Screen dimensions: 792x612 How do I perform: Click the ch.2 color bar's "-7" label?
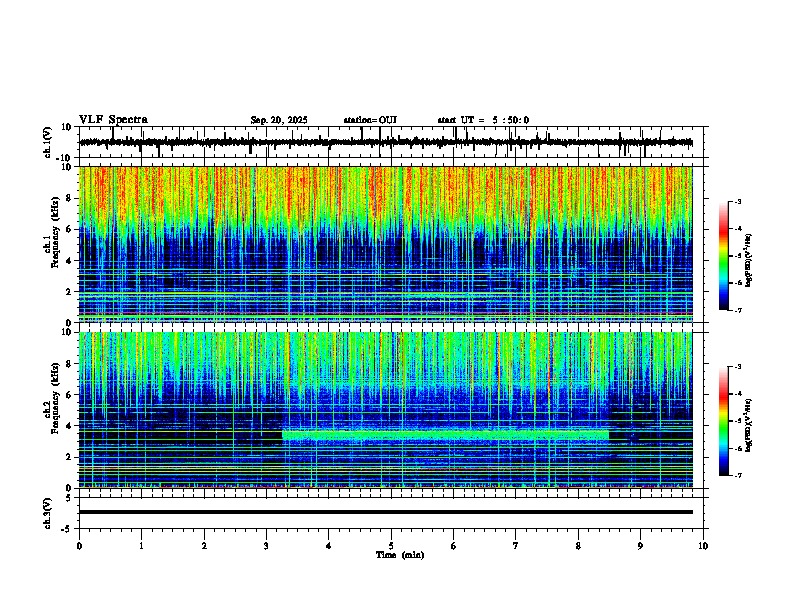737,476
